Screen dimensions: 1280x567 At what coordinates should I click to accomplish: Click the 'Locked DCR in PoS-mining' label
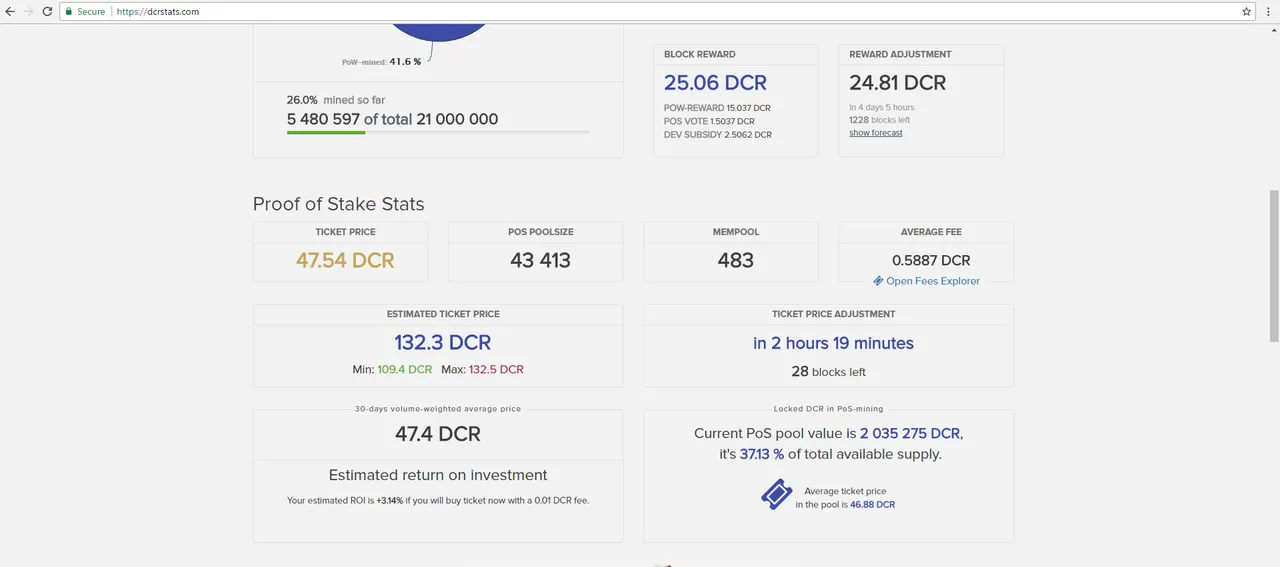pos(828,409)
